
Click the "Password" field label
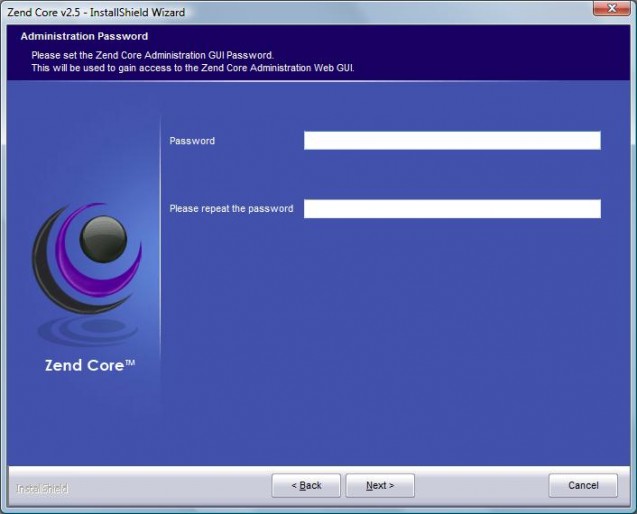192,141
